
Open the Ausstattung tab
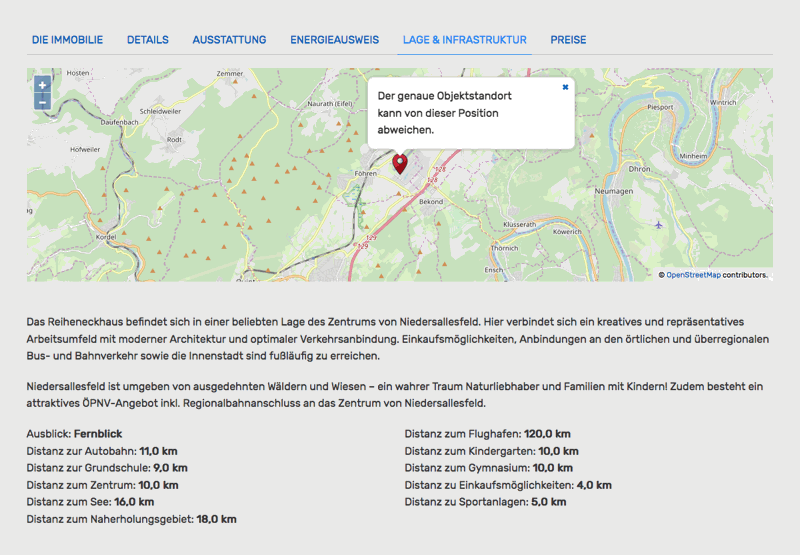(230, 40)
